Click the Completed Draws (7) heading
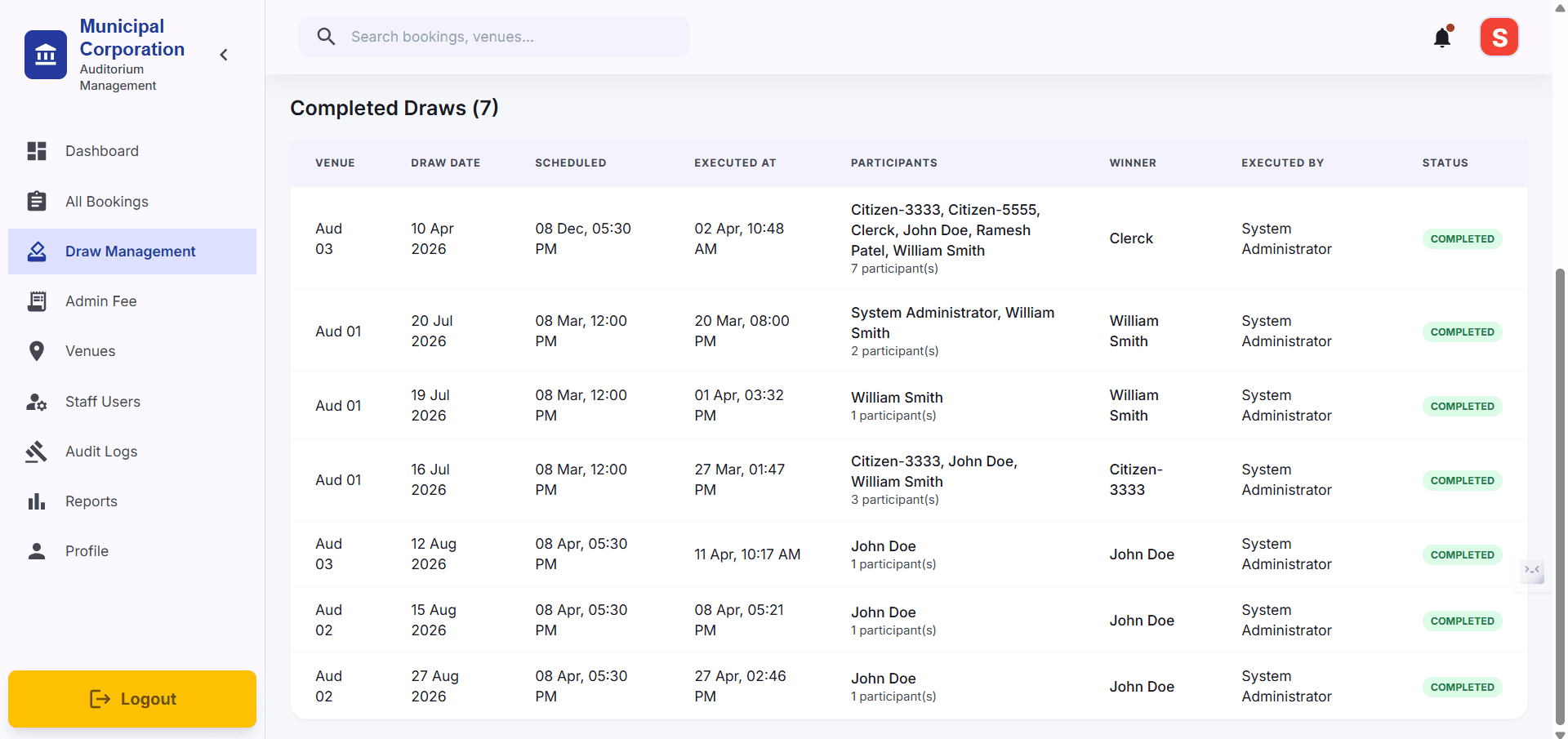1568x739 pixels. pos(394,108)
